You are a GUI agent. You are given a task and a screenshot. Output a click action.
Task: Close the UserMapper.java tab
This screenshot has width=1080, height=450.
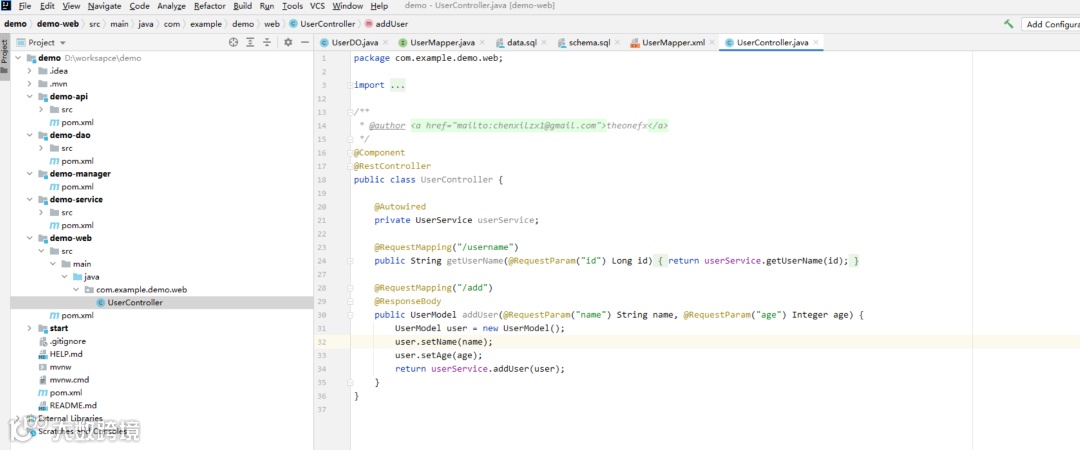coord(482,43)
